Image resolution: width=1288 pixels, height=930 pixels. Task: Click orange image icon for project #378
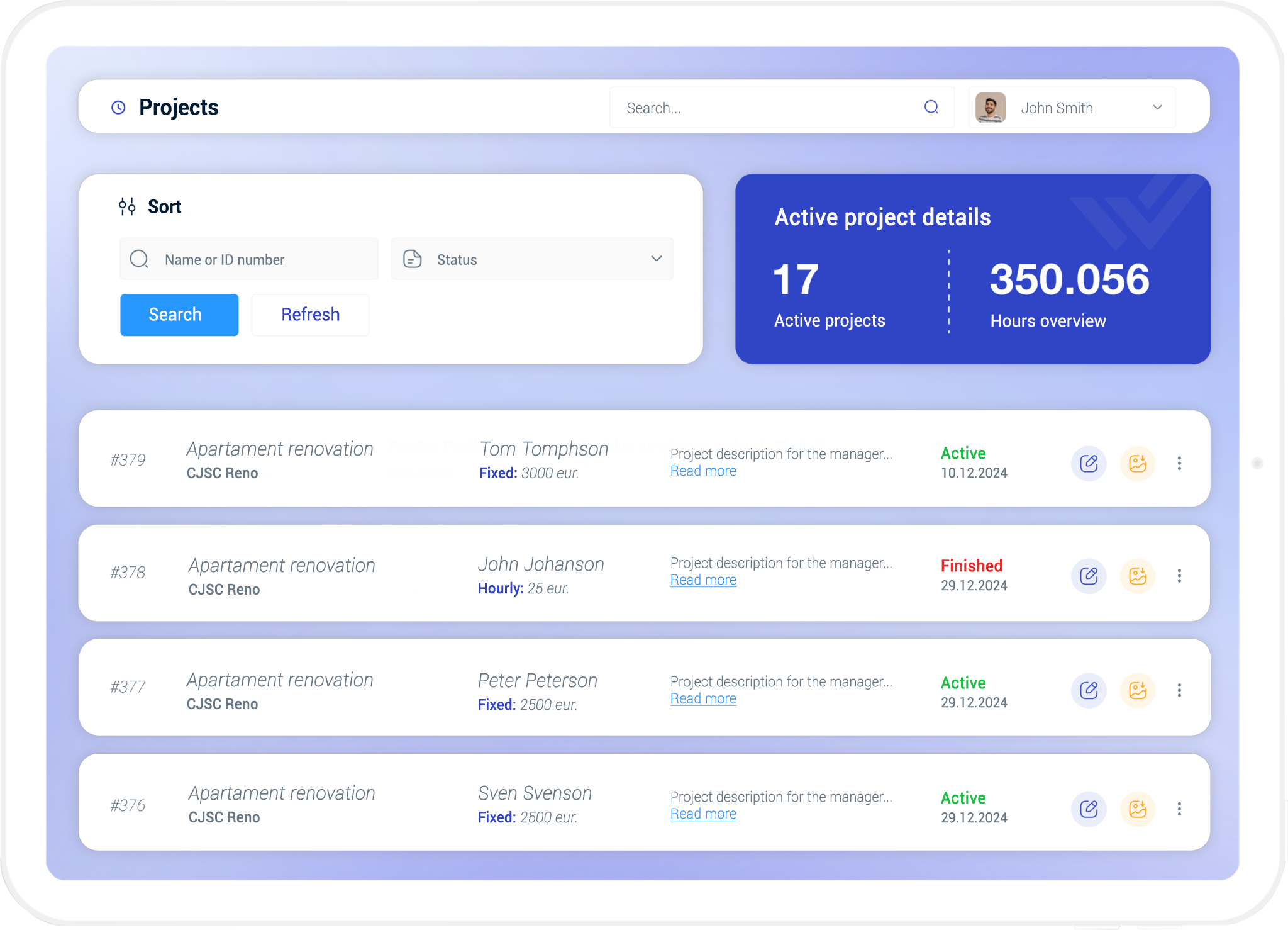point(1138,576)
